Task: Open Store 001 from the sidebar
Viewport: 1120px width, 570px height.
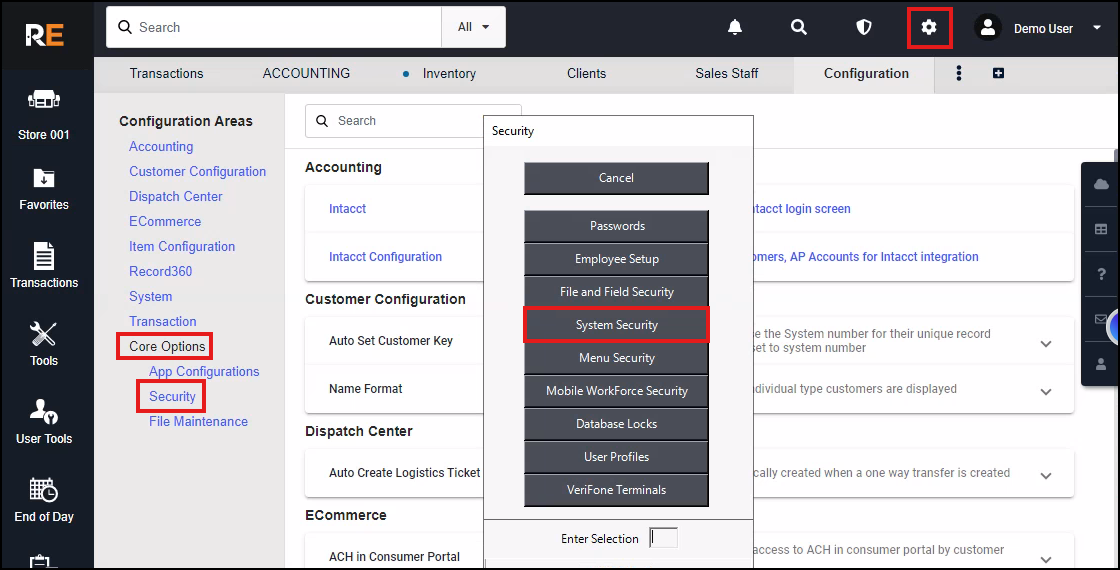Action: click(44, 113)
